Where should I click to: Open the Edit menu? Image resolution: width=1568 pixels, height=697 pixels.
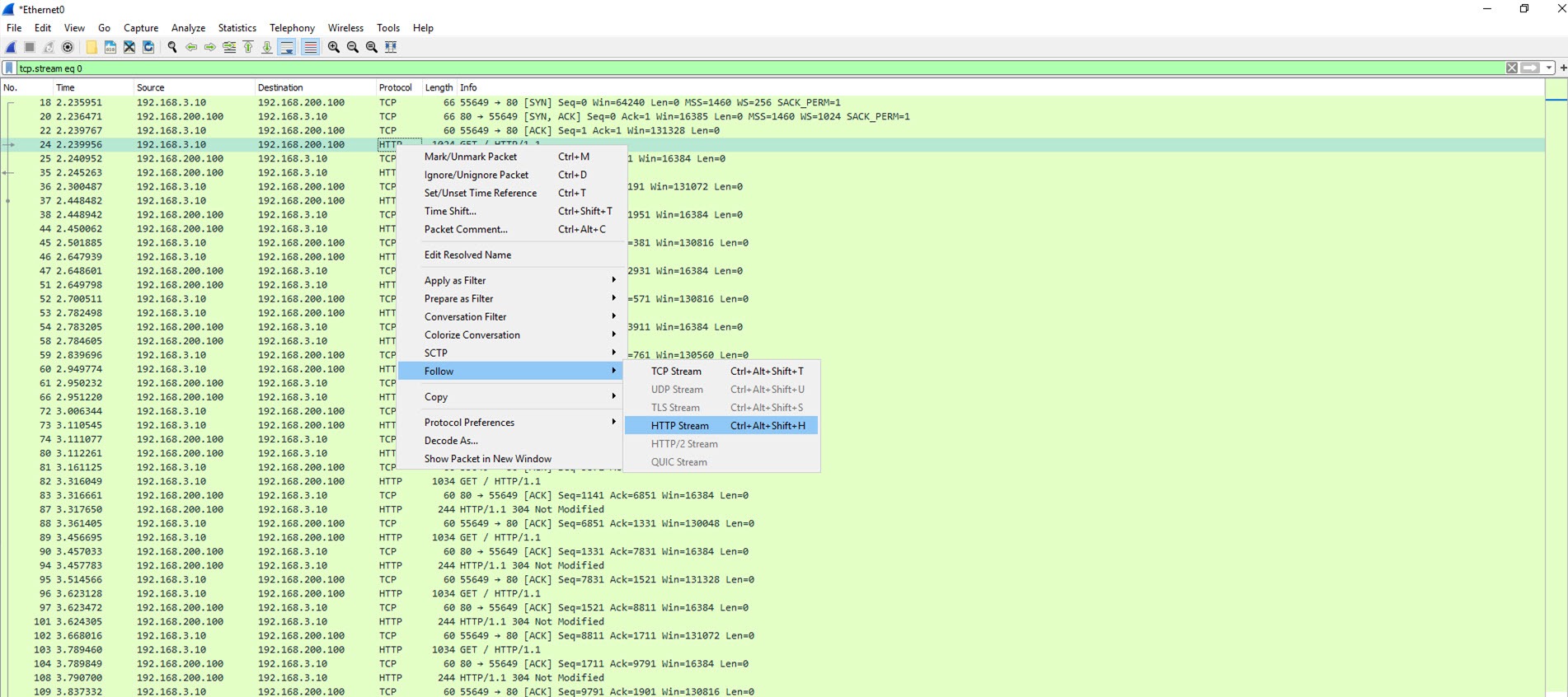(43, 28)
